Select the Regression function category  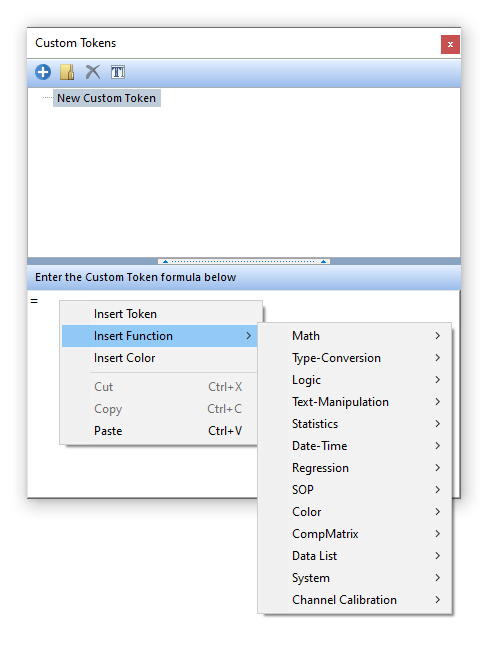pos(355,468)
